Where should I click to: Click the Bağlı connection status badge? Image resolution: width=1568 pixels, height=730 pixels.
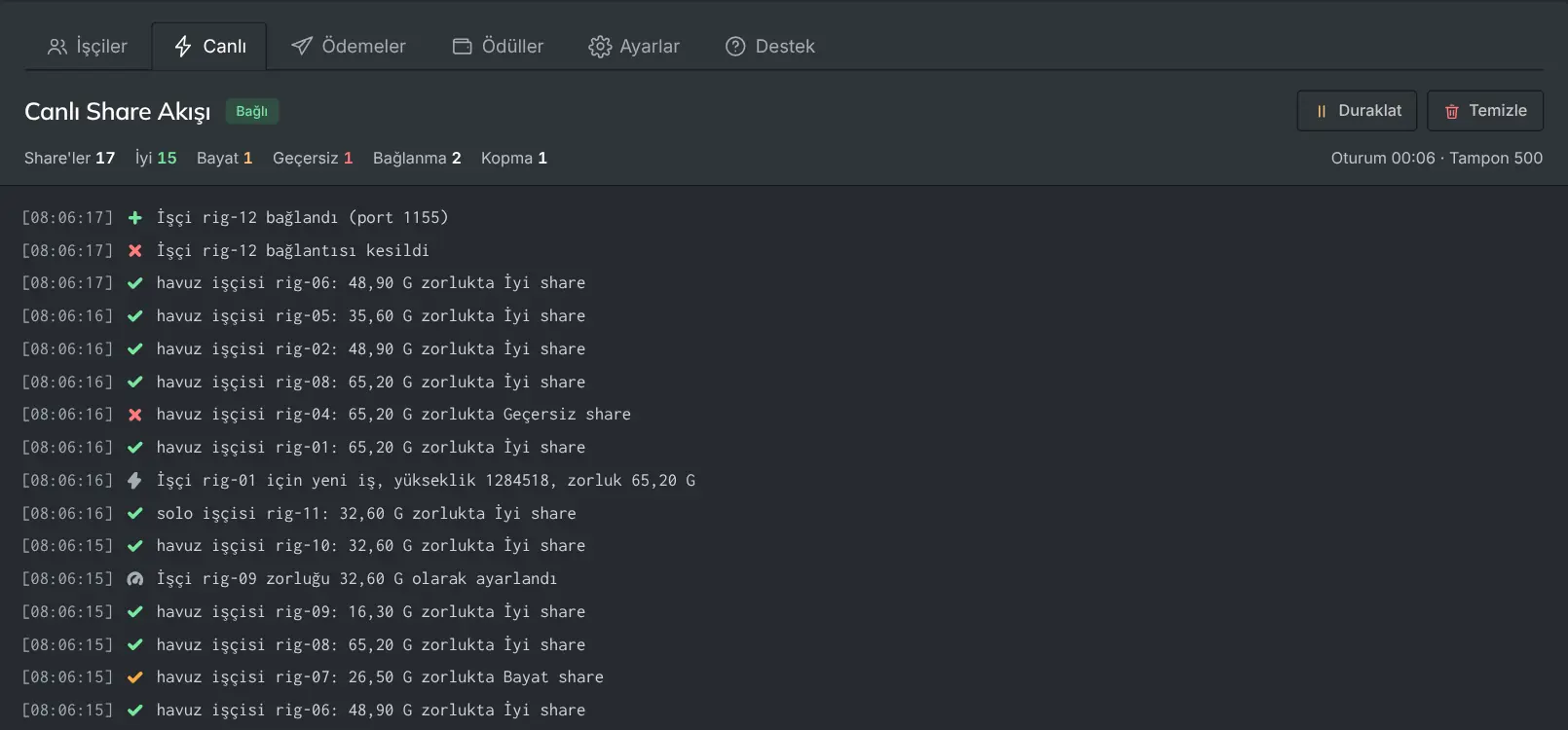(252, 111)
